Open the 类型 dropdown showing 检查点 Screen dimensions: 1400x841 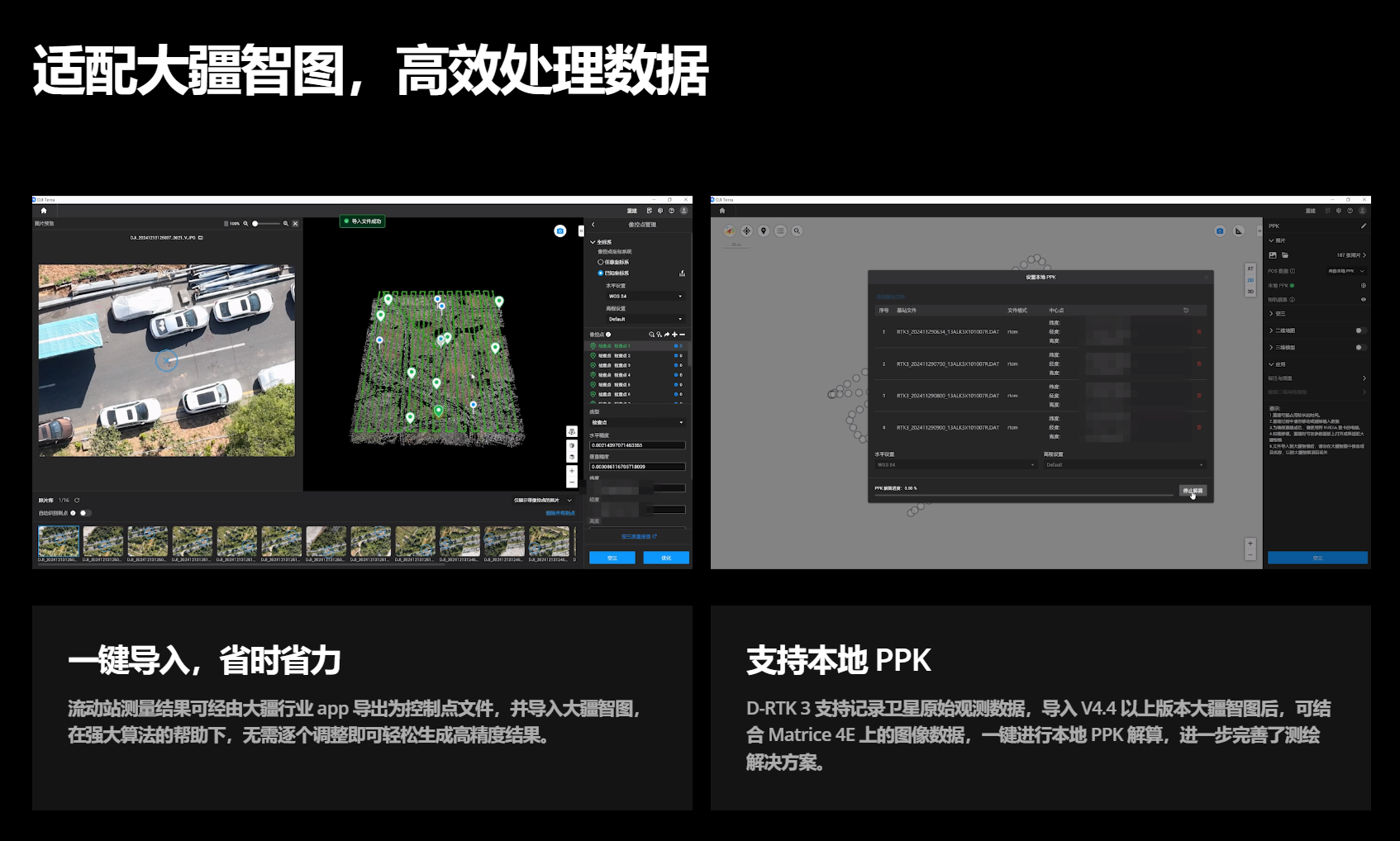point(637,422)
